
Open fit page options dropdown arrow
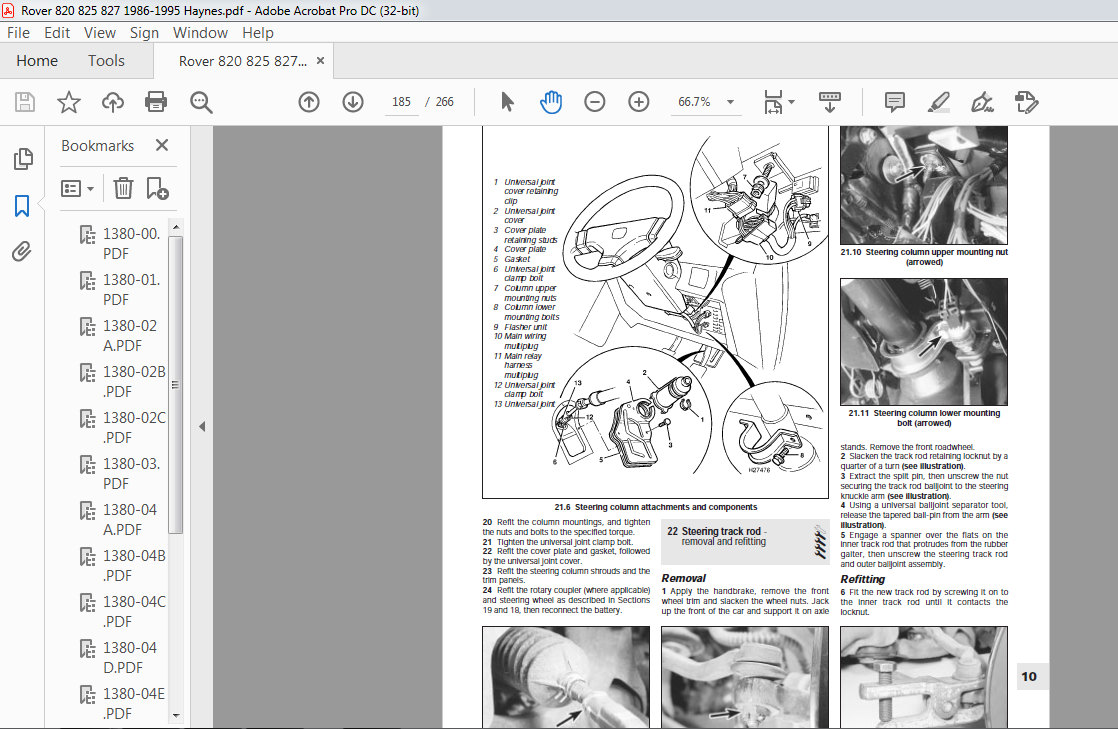coord(791,102)
